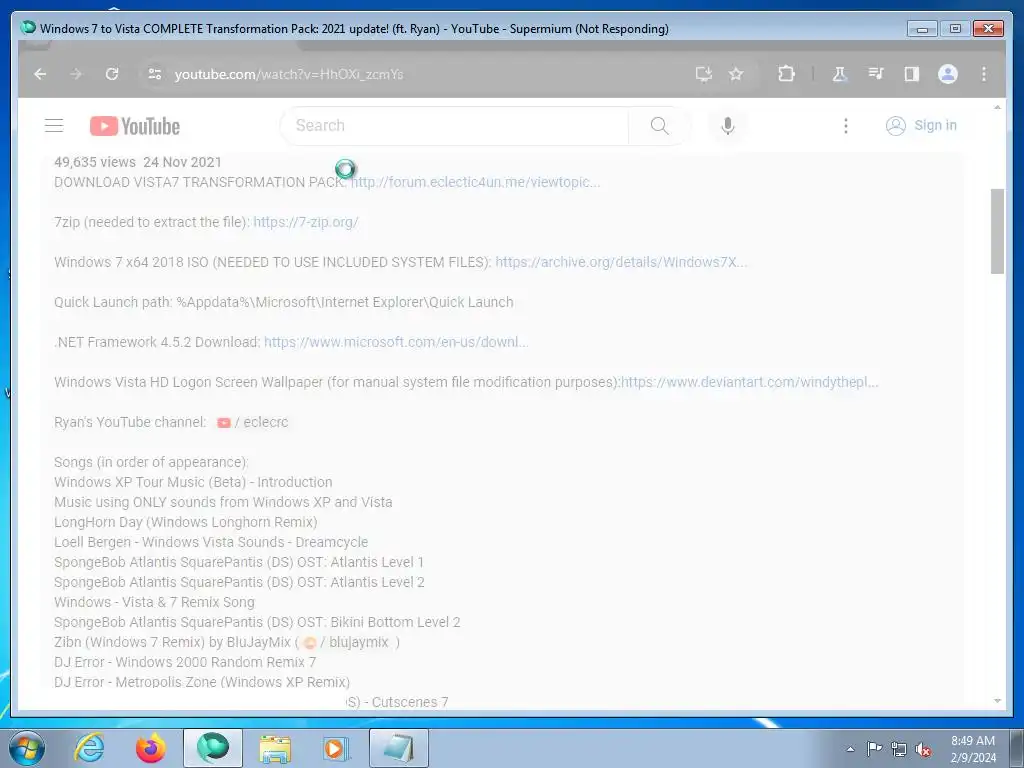1024x768 pixels.
Task: Click the '49,635 views 24 Nov 2021' text
Action: [138, 162]
